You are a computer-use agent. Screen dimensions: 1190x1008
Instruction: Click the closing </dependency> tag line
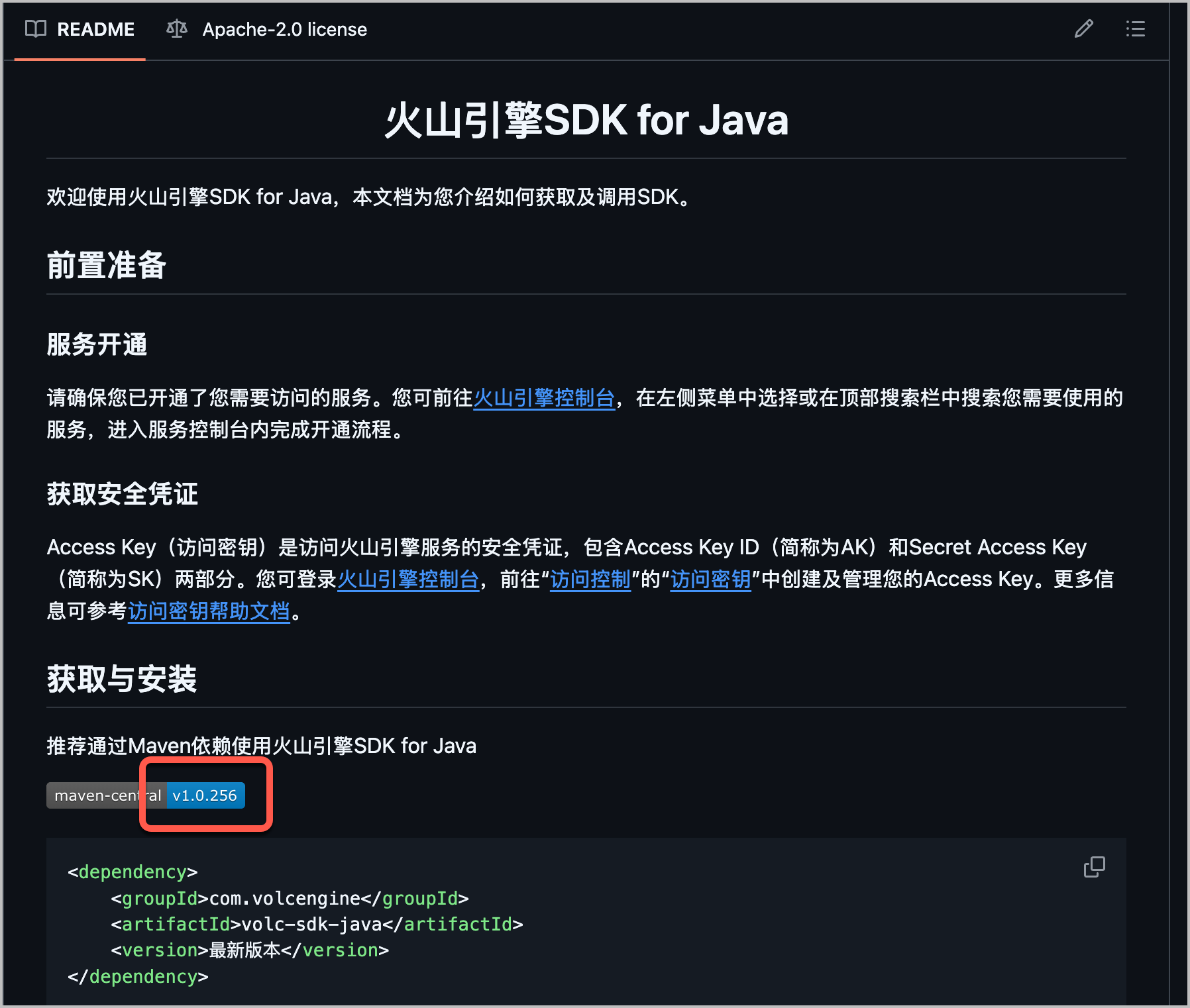click(x=138, y=977)
